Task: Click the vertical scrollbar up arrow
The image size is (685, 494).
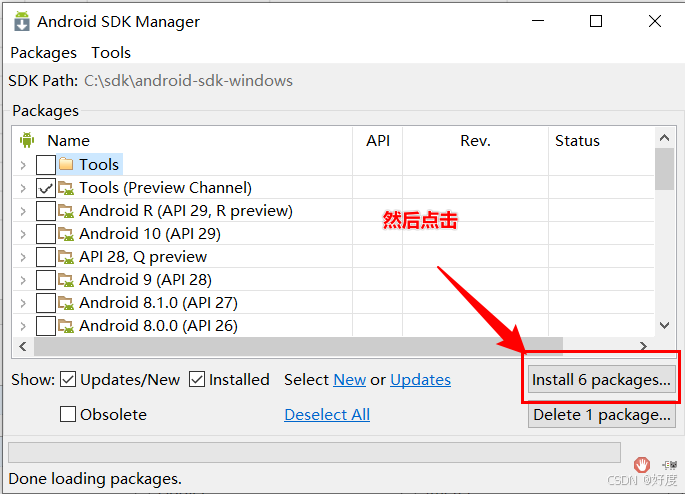Action: (664, 138)
